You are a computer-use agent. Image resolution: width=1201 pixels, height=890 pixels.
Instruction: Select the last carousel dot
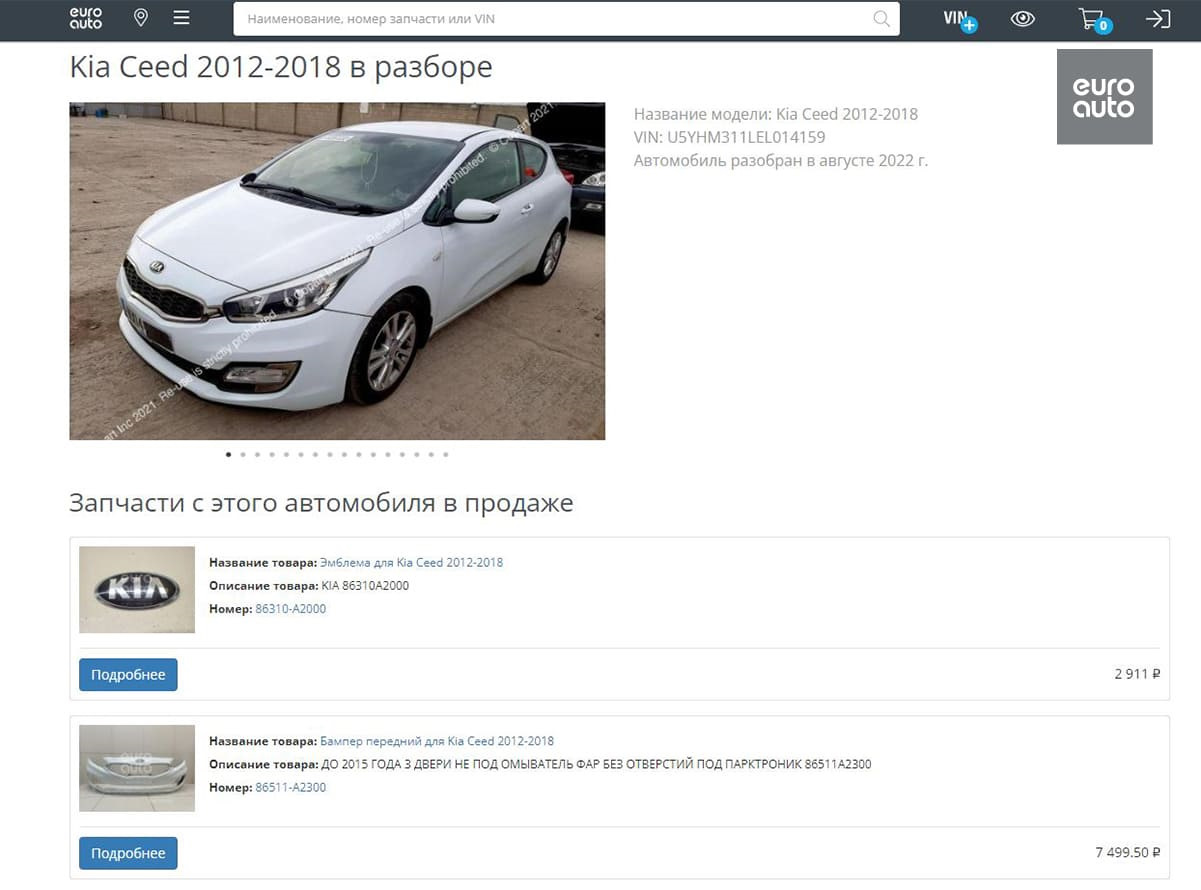click(x=445, y=454)
